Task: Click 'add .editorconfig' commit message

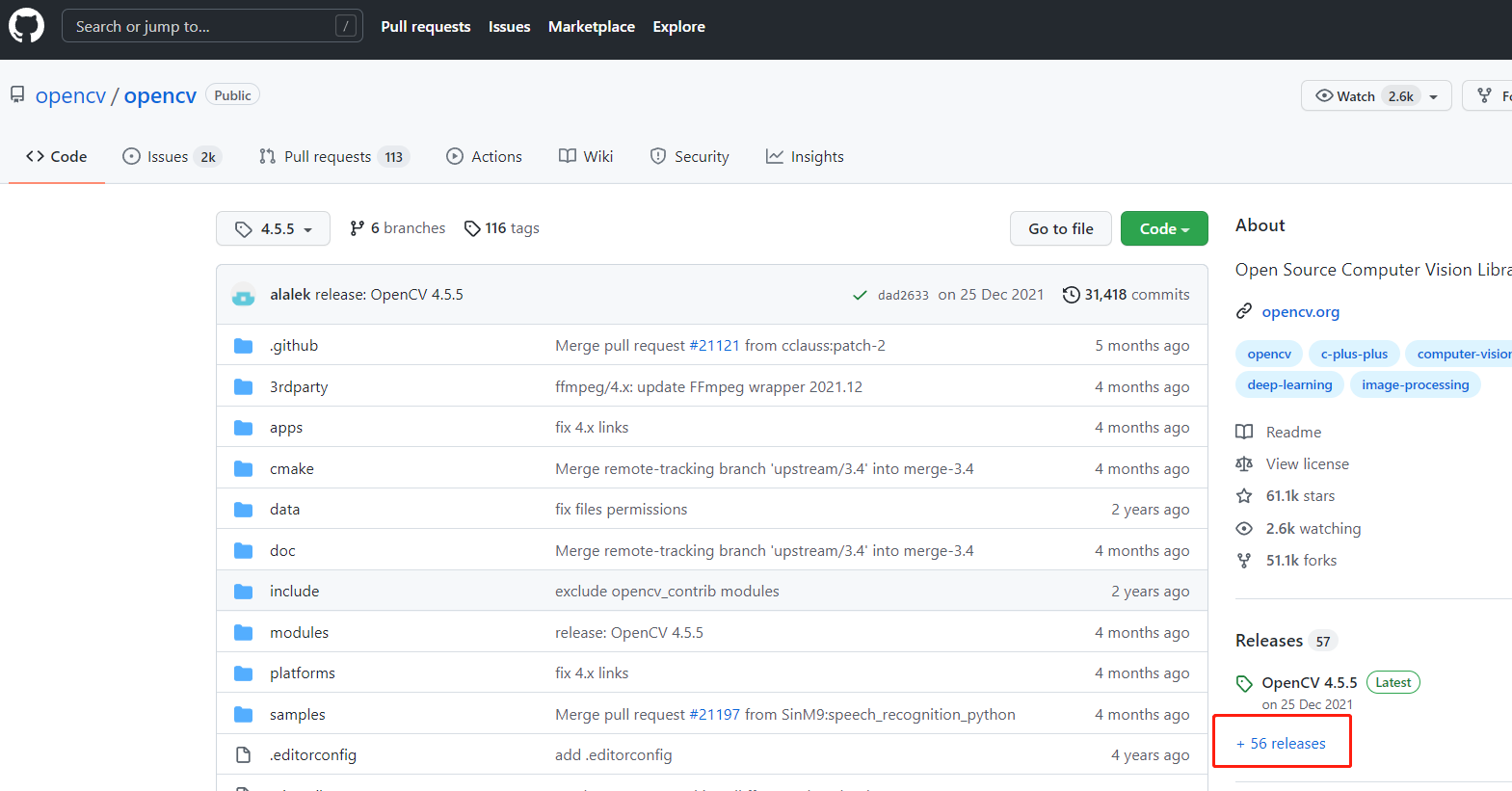Action: point(614,755)
